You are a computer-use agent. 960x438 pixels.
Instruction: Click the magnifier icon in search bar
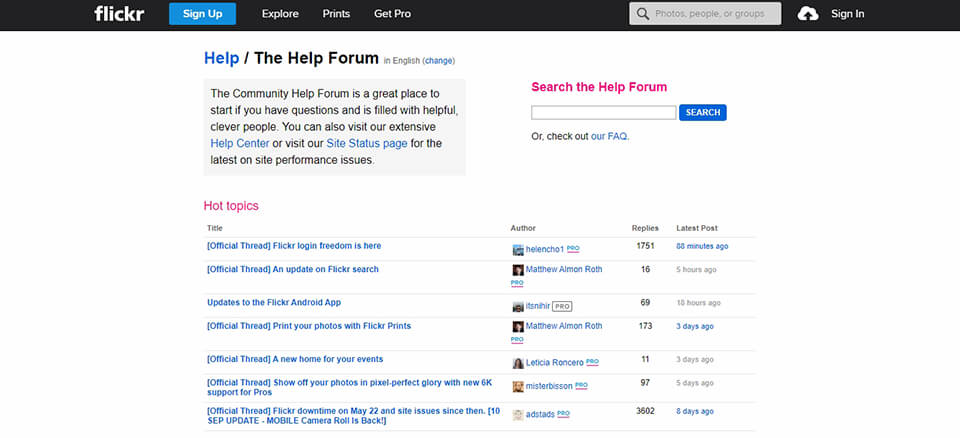click(x=642, y=13)
